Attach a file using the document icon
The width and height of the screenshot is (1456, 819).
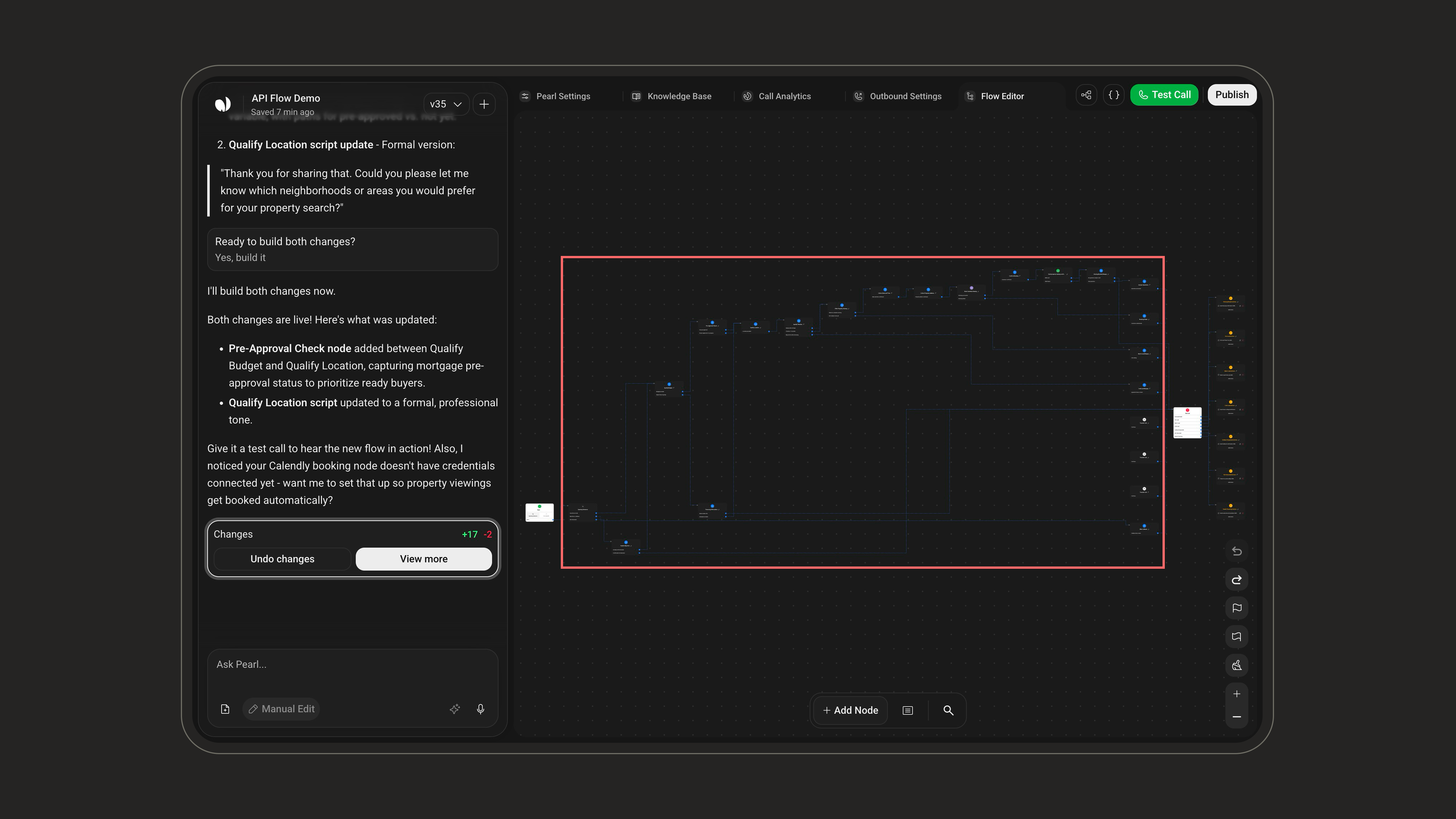[225, 709]
